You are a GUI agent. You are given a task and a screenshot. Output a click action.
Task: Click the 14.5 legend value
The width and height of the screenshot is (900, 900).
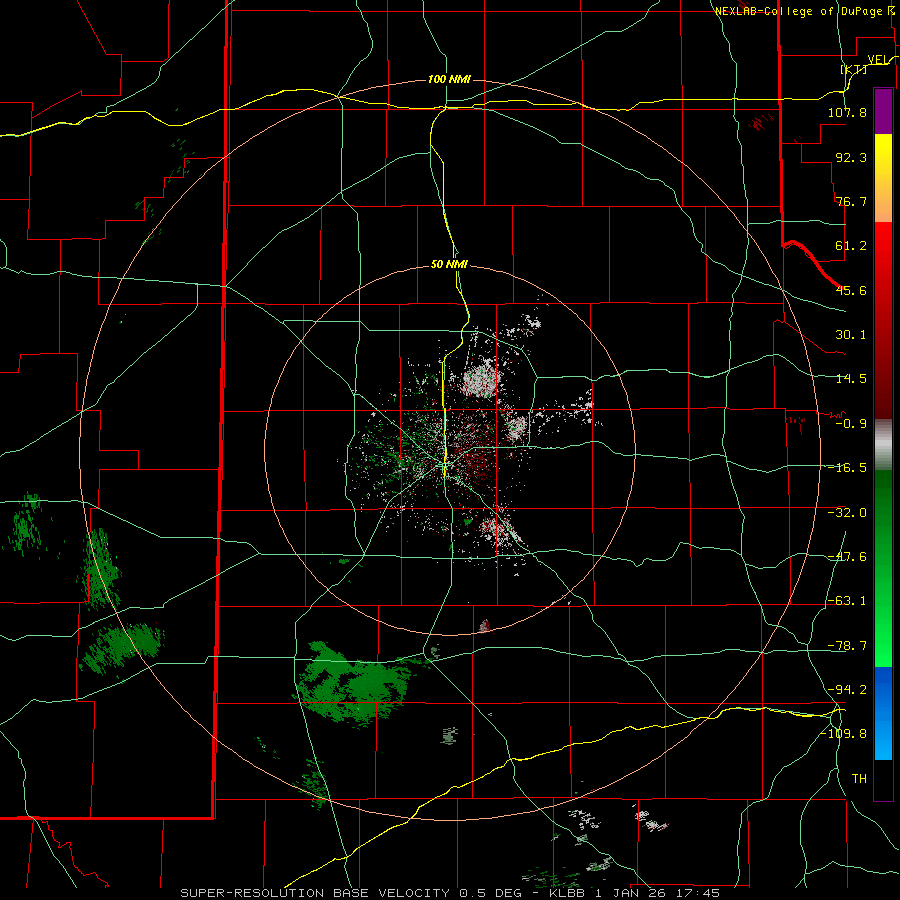pos(851,379)
